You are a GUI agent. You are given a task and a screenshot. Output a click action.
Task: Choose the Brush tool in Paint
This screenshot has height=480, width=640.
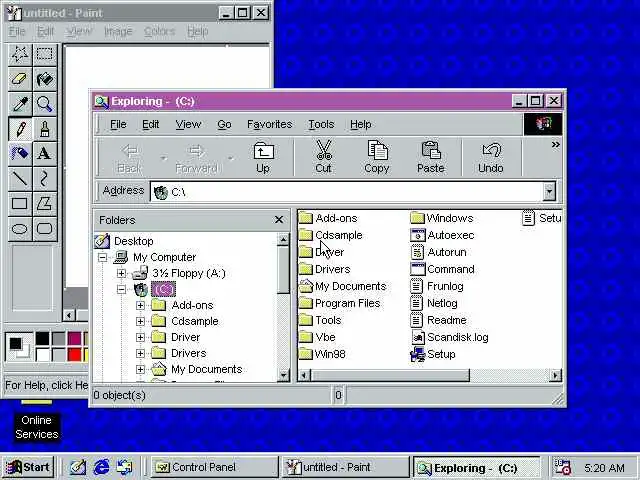click(44, 129)
